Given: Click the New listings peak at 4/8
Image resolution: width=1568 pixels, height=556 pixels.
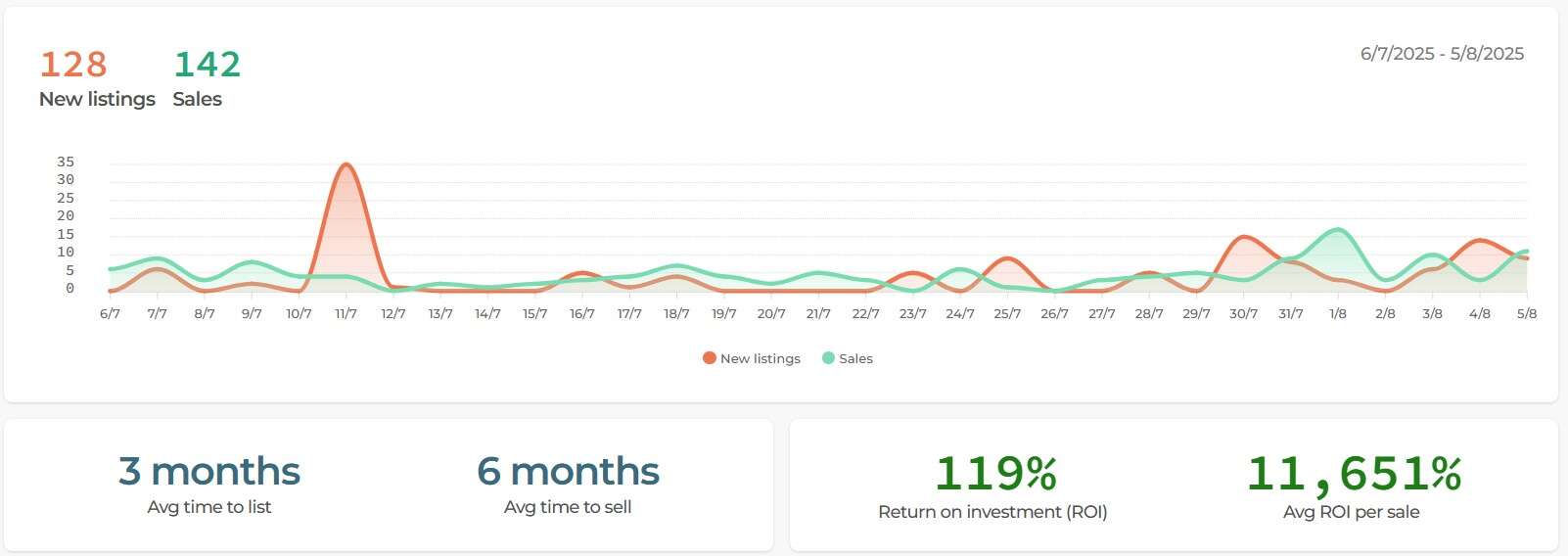Looking at the screenshot, I should [x=1479, y=240].
